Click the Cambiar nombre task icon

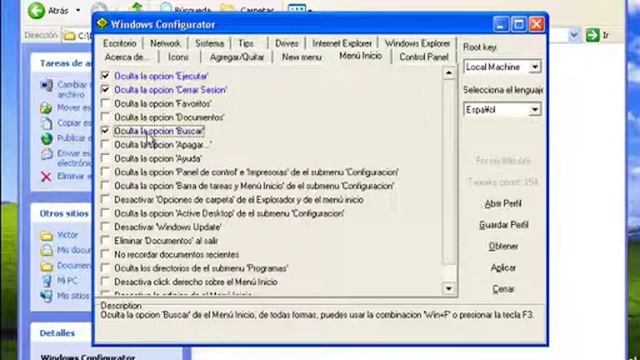coord(47,85)
